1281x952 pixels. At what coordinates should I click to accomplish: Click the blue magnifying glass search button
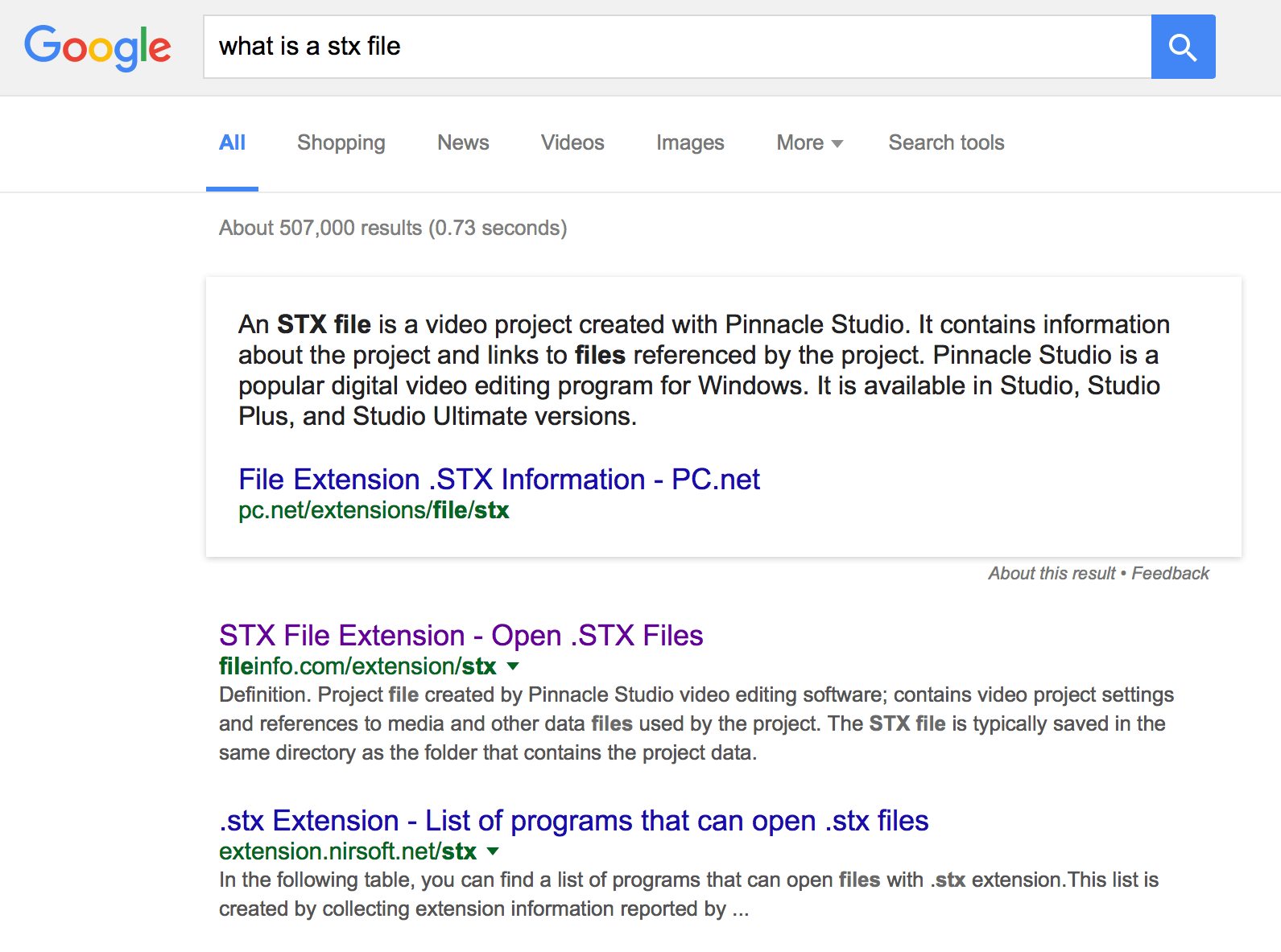click(x=1182, y=47)
